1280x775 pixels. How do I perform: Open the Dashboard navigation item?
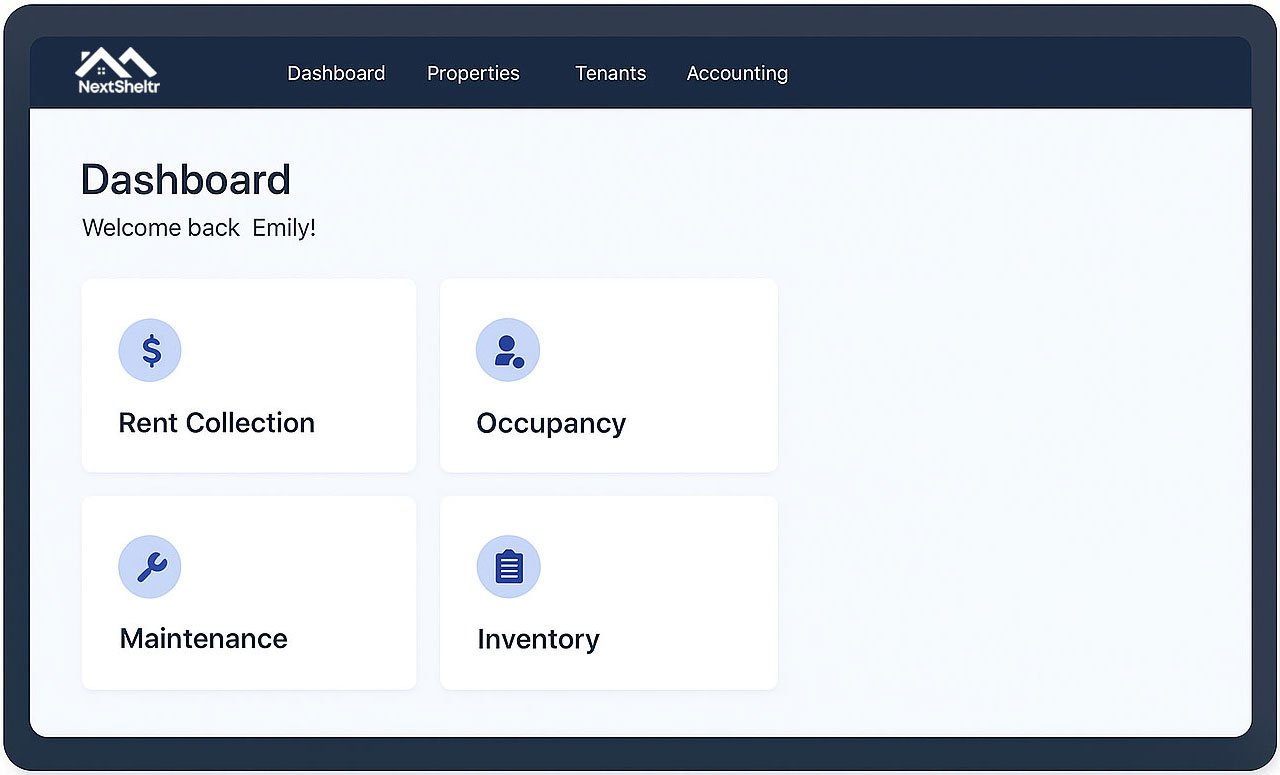pyautogui.click(x=336, y=73)
